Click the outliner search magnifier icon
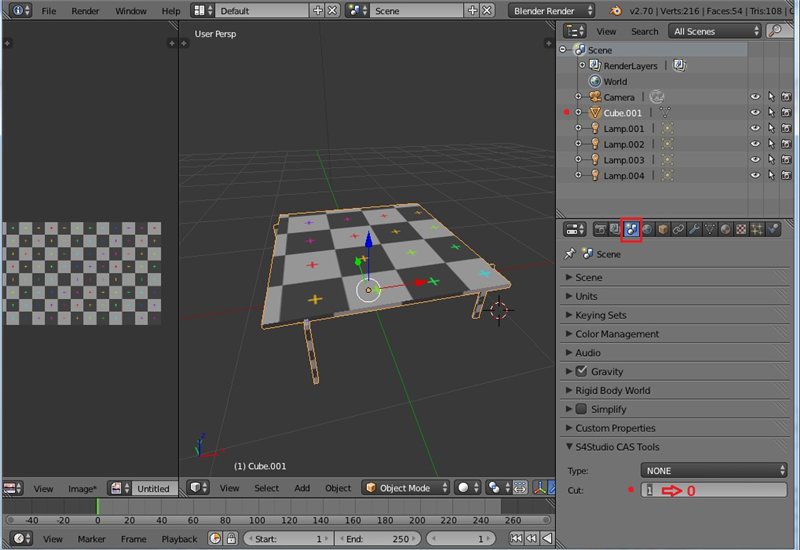The width and height of the screenshot is (800, 550). (x=776, y=31)
